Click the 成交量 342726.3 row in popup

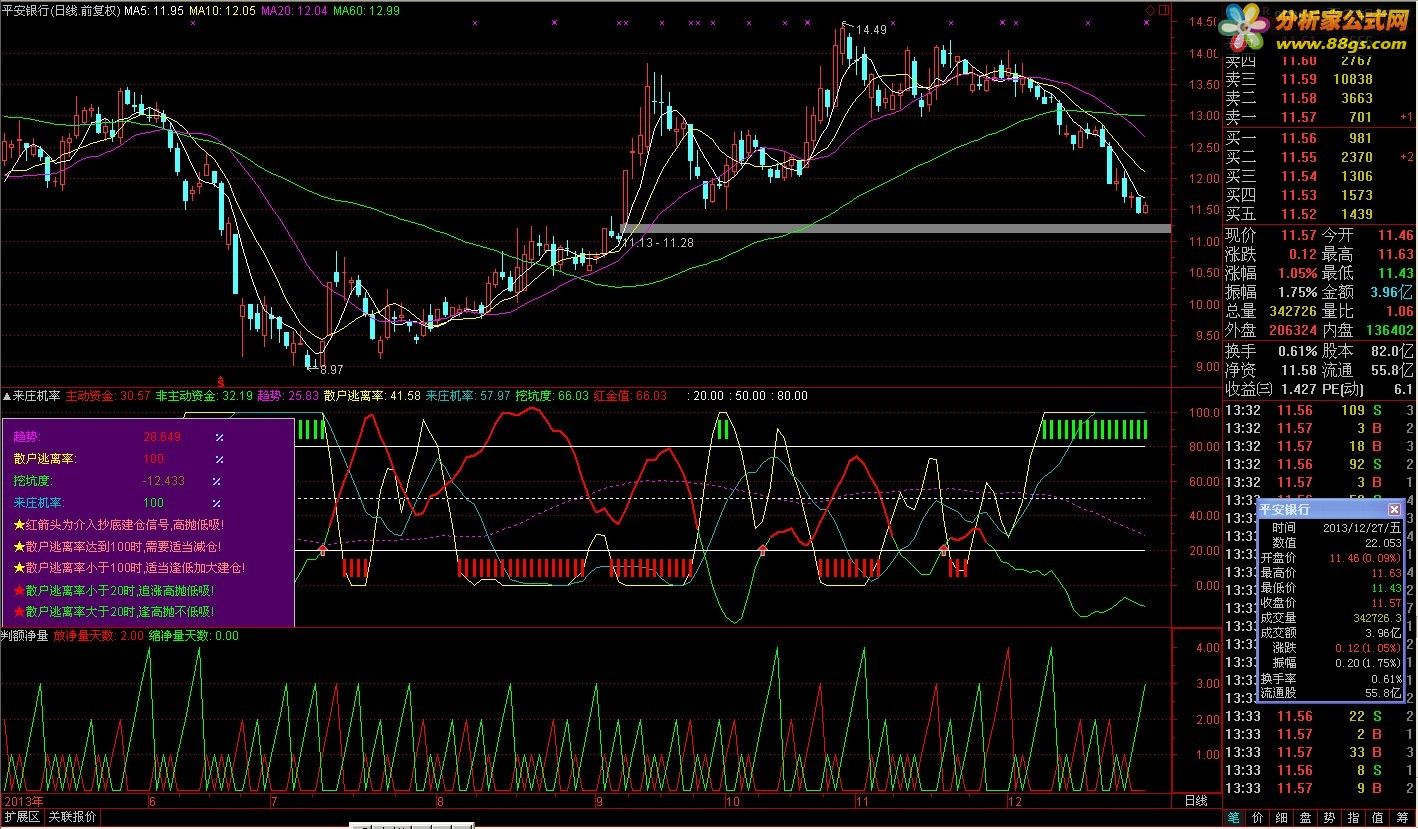(x=1331, y=618)
